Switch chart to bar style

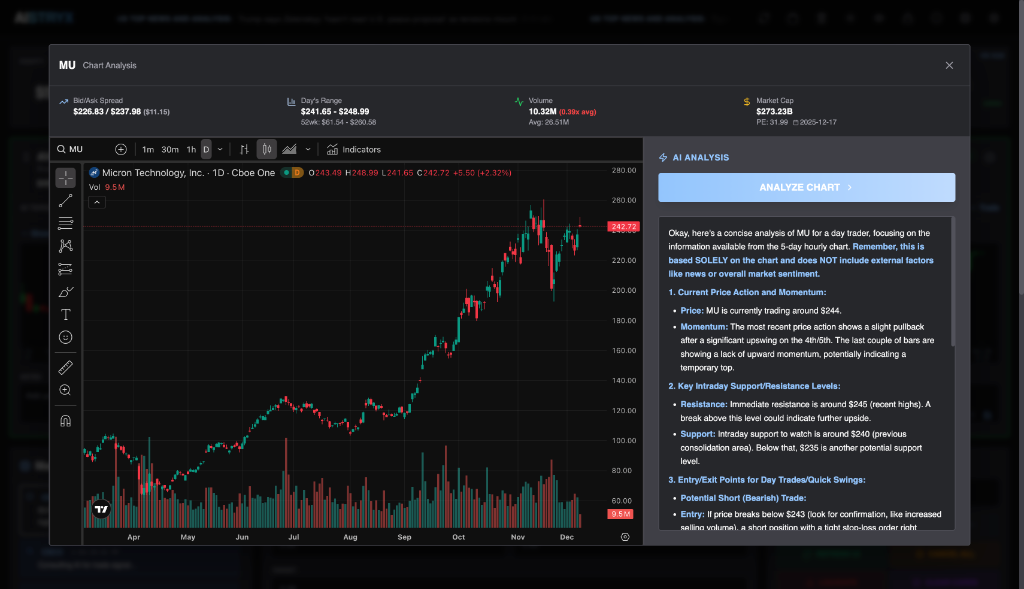click(243, 149)
